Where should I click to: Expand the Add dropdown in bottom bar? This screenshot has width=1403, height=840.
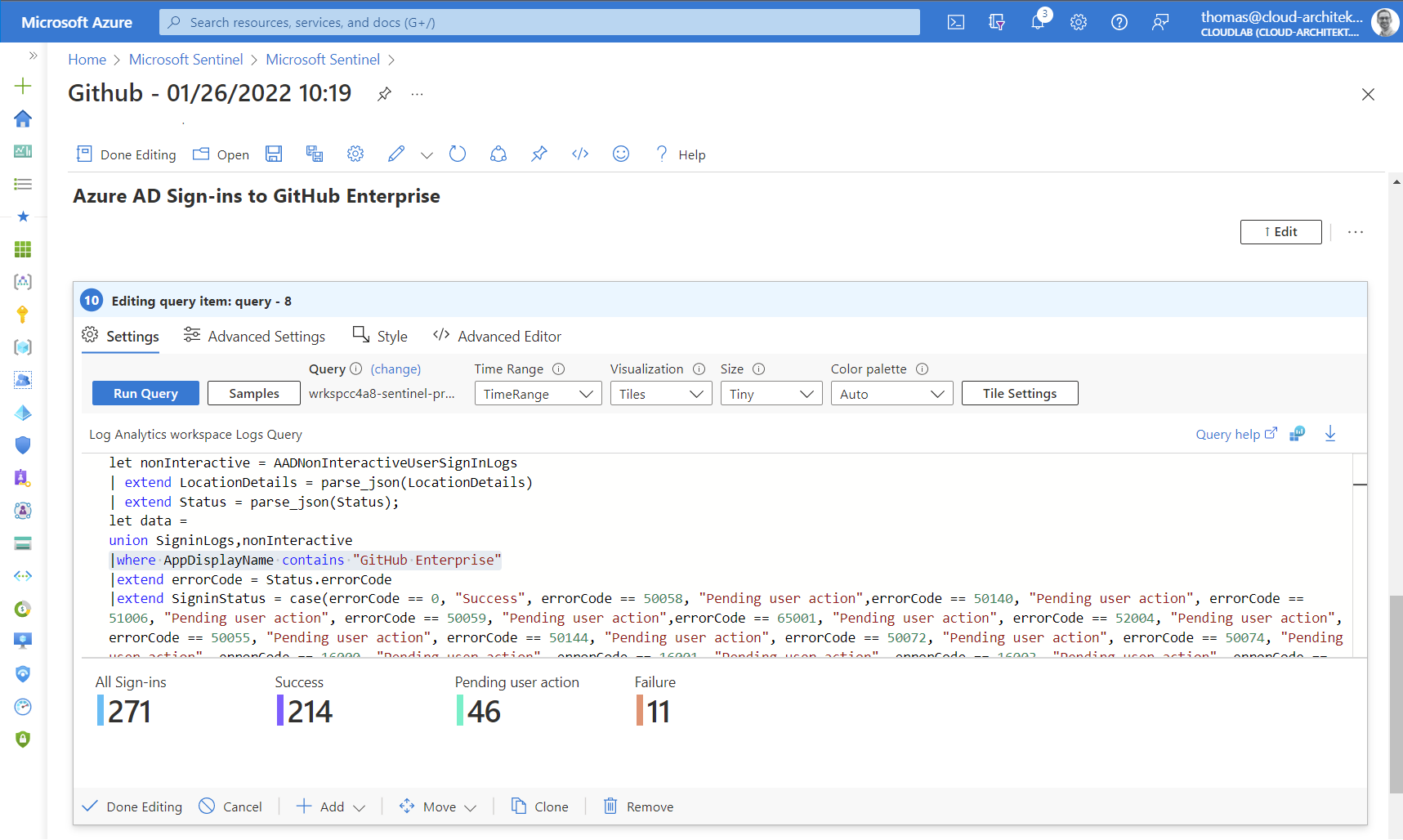pos(331,806)
